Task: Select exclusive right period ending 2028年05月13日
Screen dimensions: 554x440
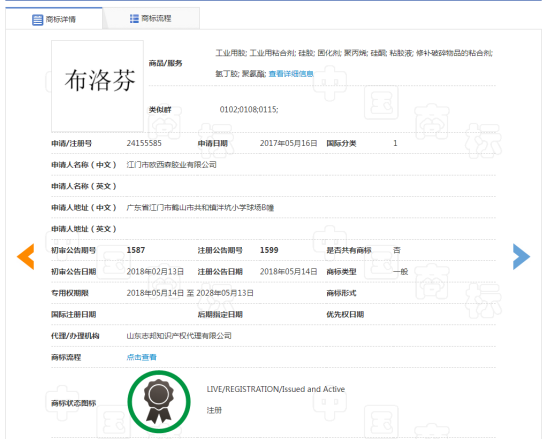Action: [x=190, y=293]
